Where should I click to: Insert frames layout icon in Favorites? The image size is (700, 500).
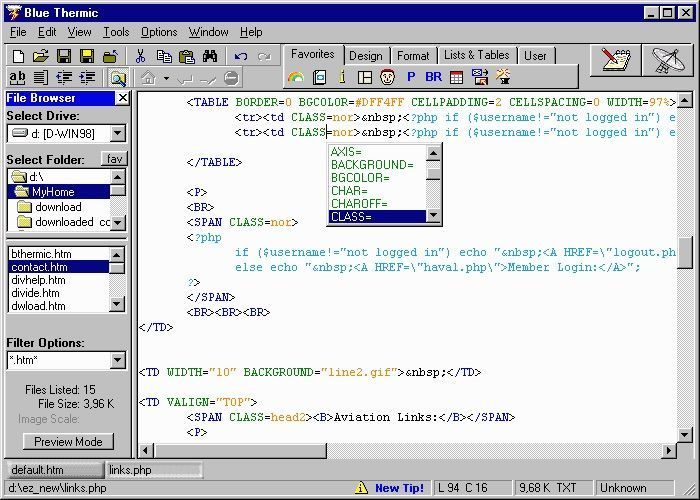click(365, 78)
